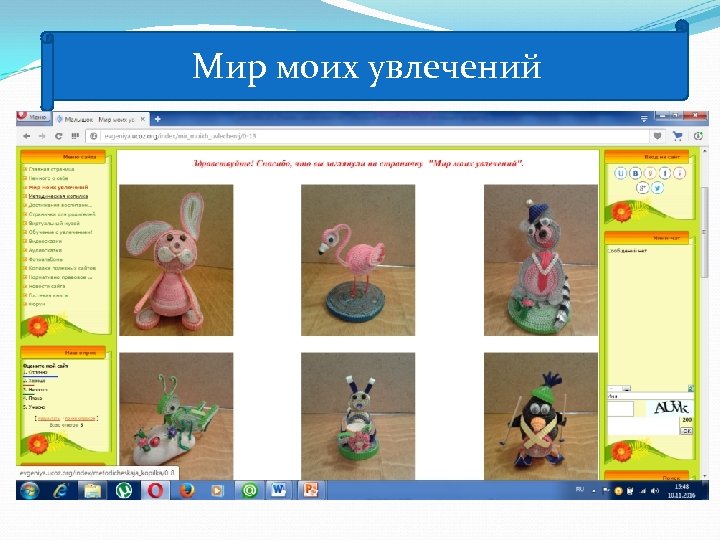Viewport: 720px width, 540px height.
Task: Open Firefox from taskbar
Action: tap(186, 491)
